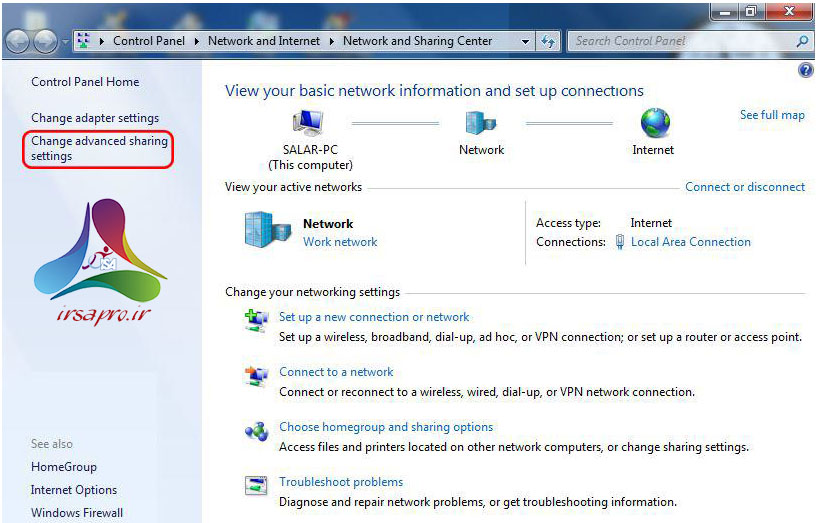The width and height of the screenshot is (818, 523).
Task: Expand arrow after Control Panel breadcrumb
Action: pyautogui.click(x=197, y=41)
